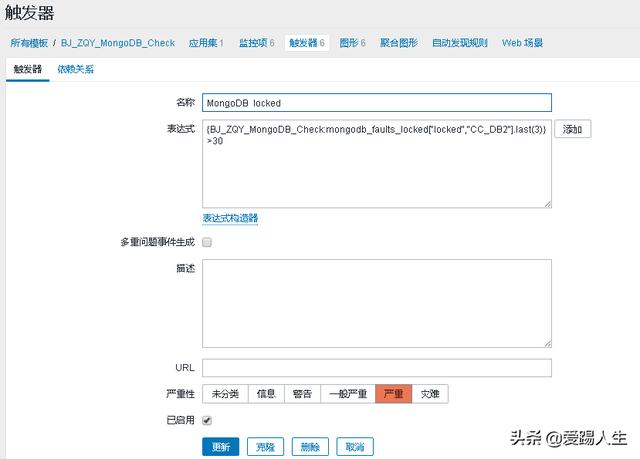
Task: Click the 更新 button
Action: pyautogui.click(x=221, y=447)
